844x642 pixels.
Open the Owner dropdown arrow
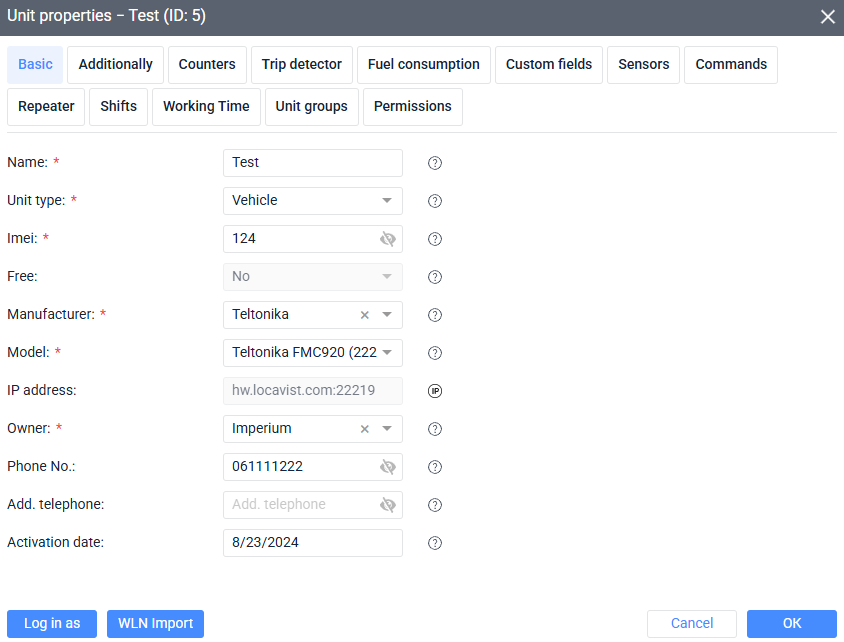(387, 429)
